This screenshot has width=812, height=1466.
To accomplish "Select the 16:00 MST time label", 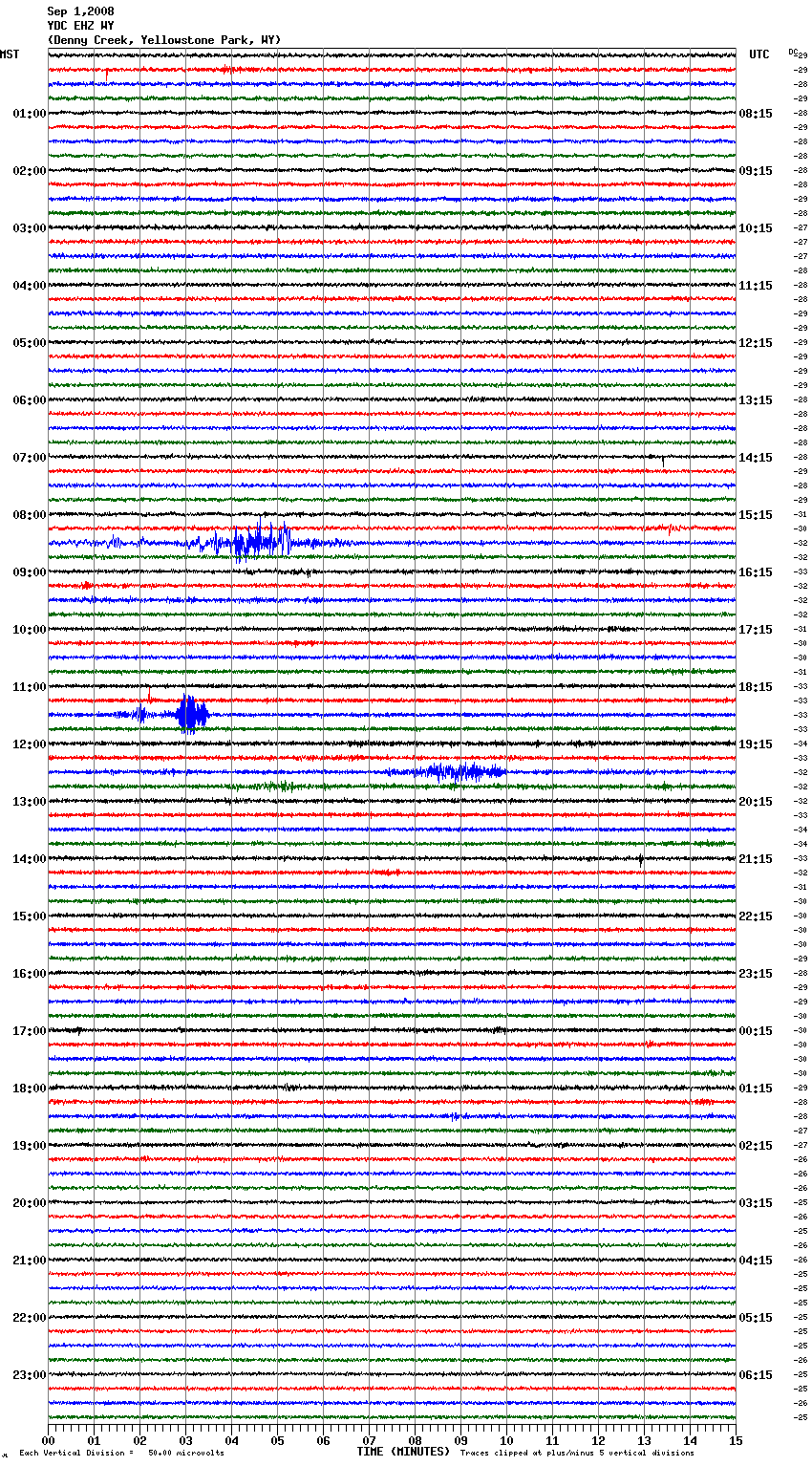I will click(x=30, y=974).
